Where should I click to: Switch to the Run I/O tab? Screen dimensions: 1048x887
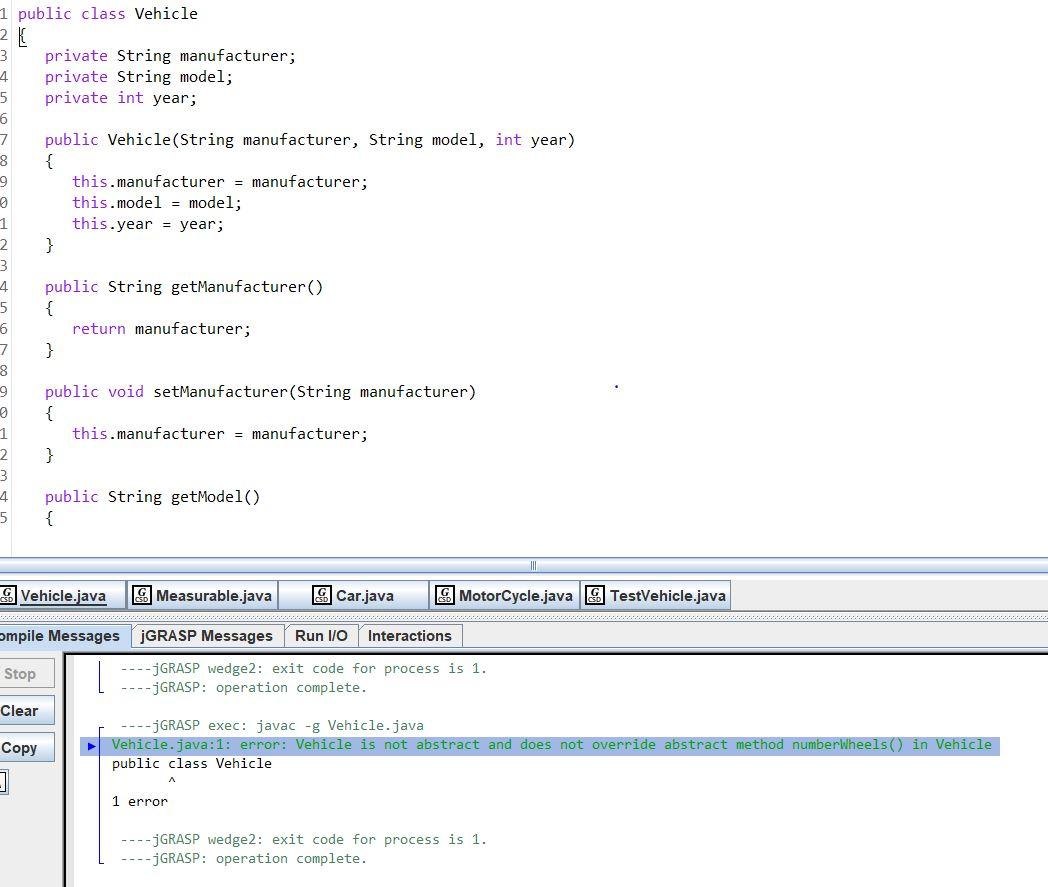(321, 635)
